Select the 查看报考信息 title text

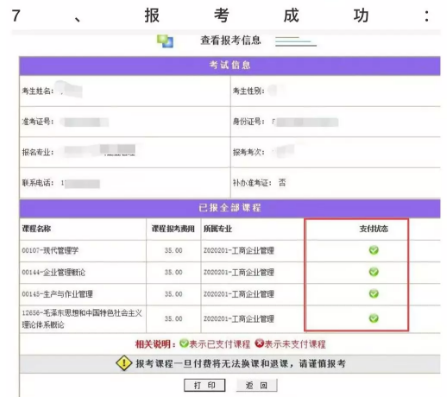pos(230,40)
